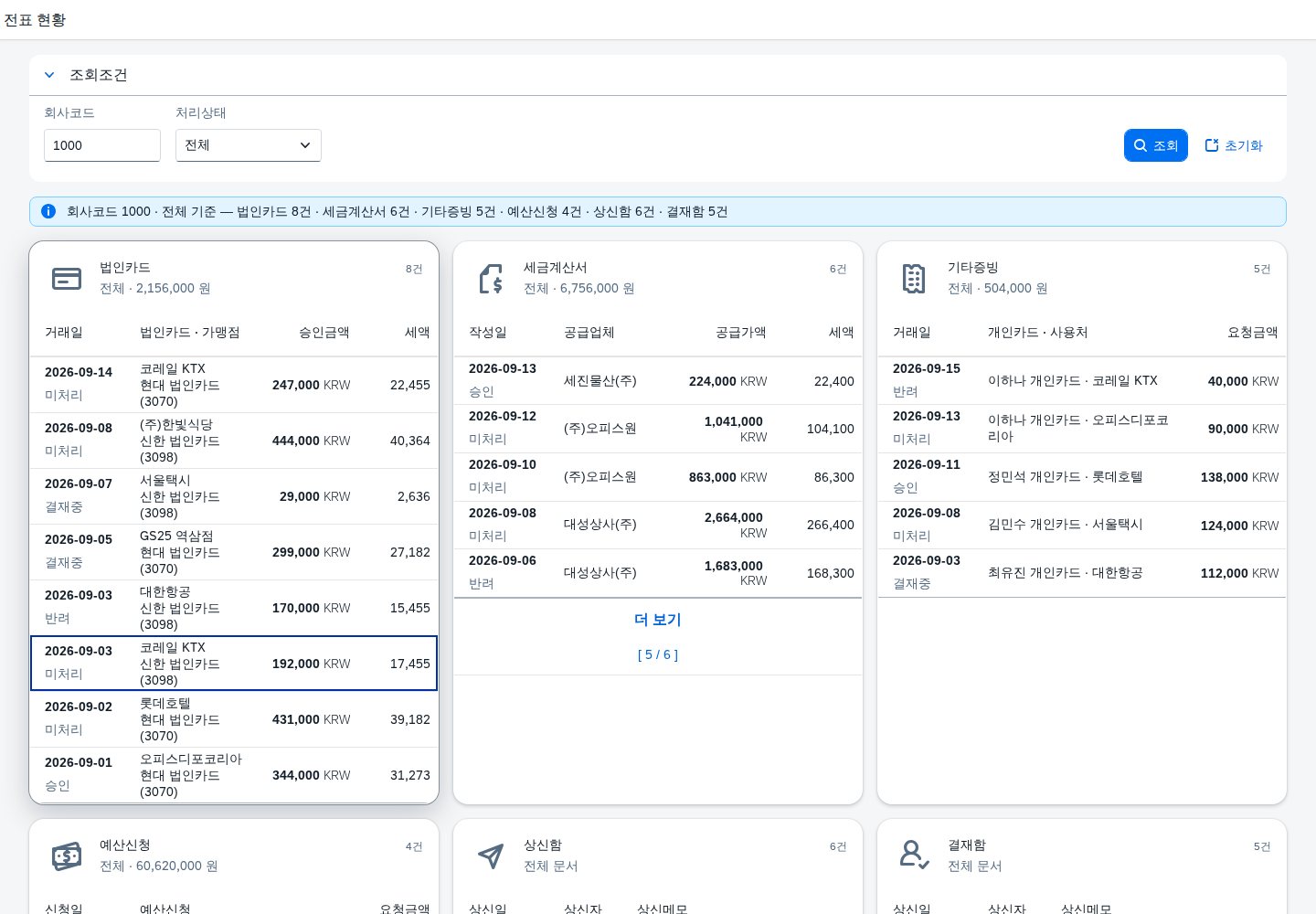Viewport: 1316px width, 914px height.
Task: Click the 예산신청 money icon
Action: tap(67, 856)
